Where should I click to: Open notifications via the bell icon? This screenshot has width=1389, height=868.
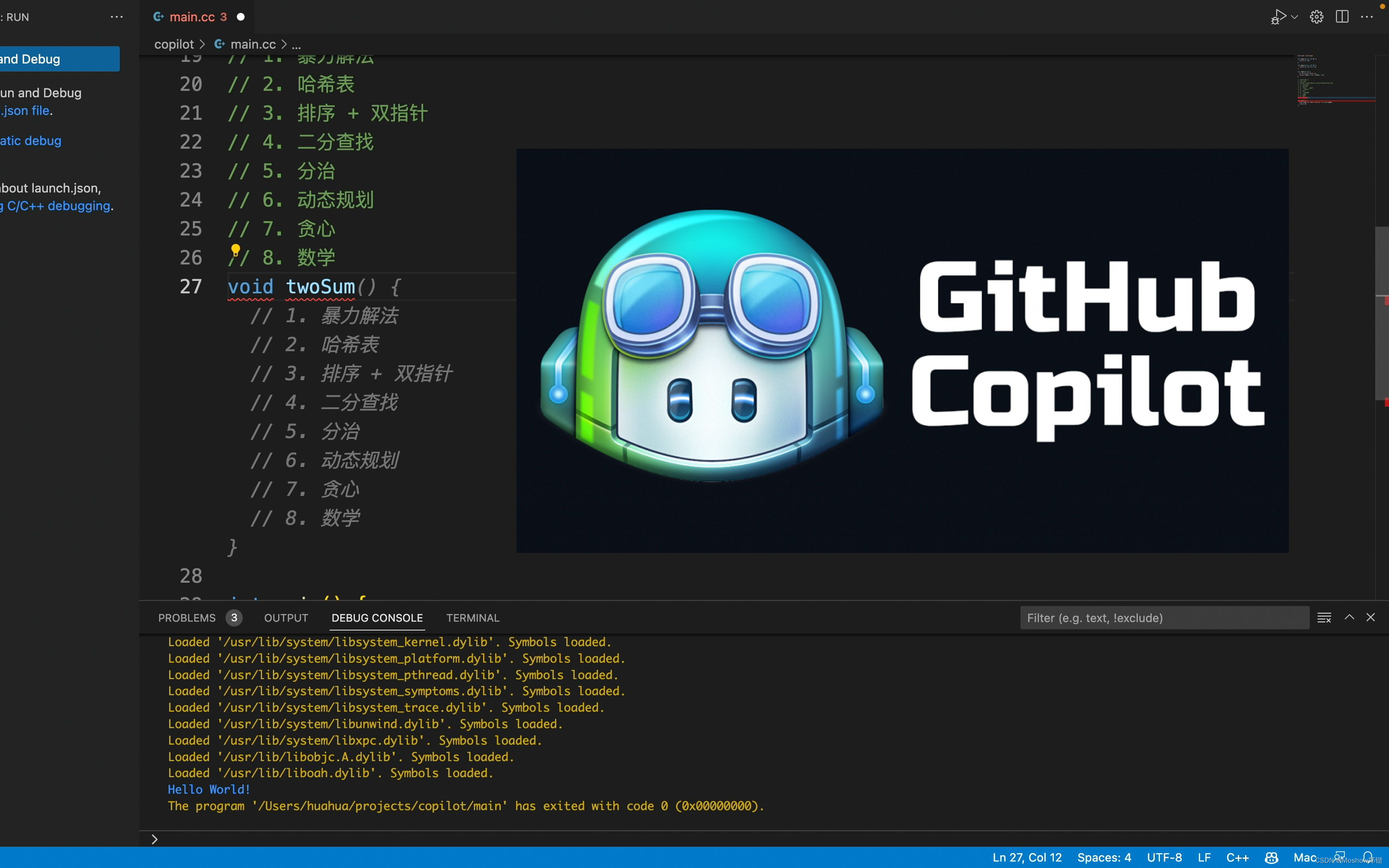(1369, 857)
